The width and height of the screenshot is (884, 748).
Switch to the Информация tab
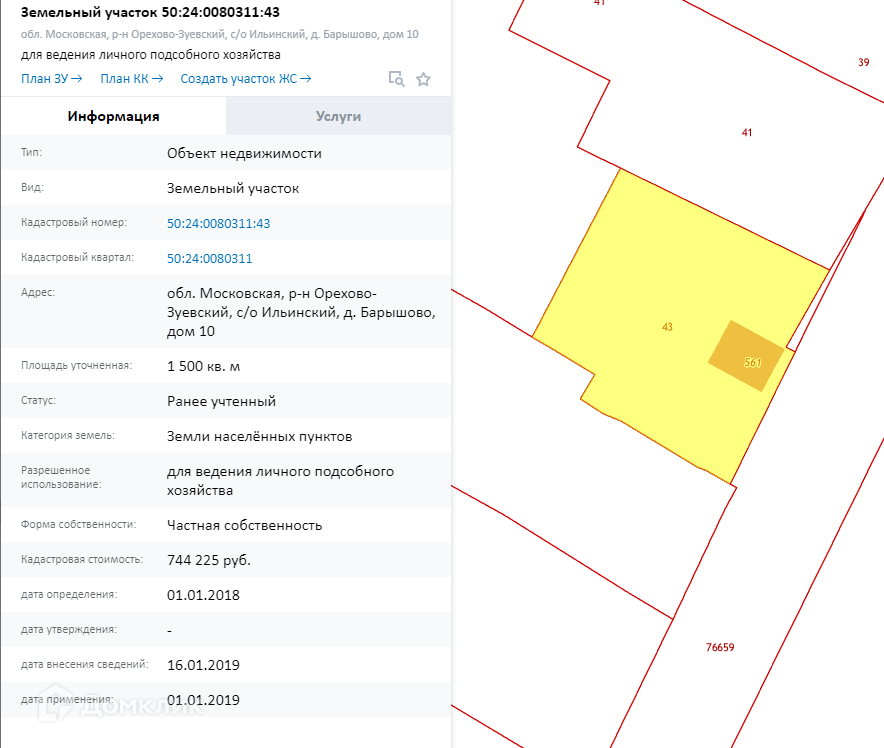tap(113, 116)
